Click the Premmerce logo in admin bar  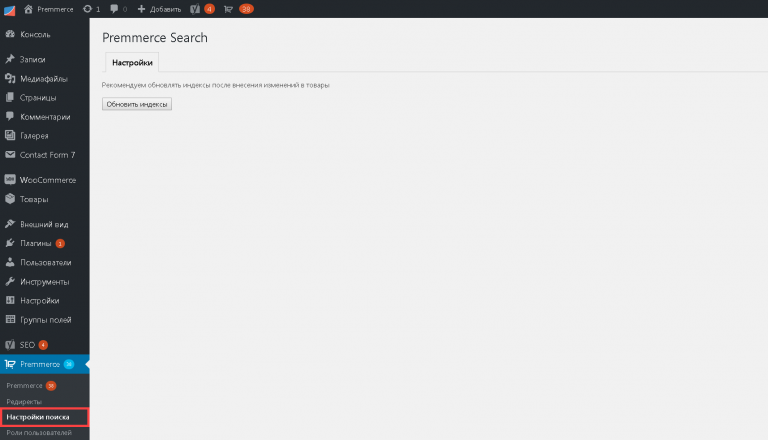click(9, 9)
